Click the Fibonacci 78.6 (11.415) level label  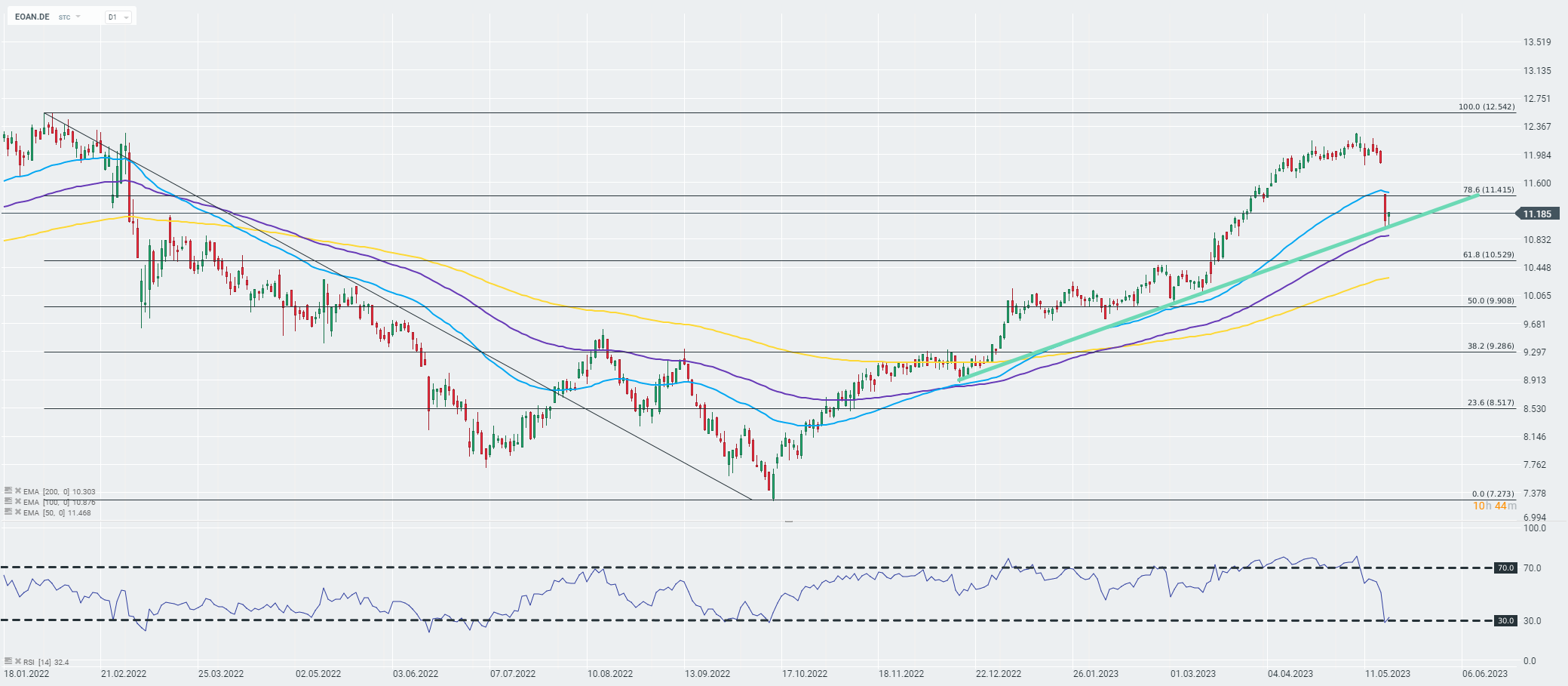pyautogui.click(x=1487, y=190)
